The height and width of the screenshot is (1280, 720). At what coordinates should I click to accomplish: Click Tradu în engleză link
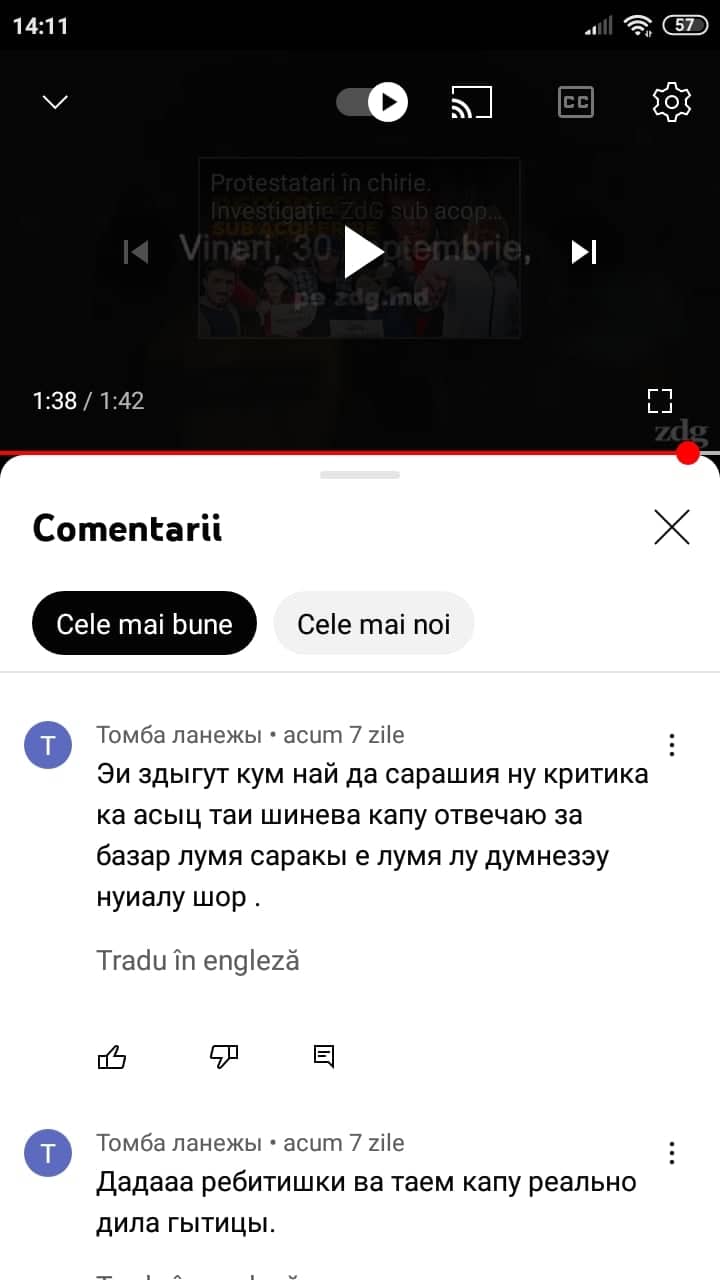pos(198,961)
